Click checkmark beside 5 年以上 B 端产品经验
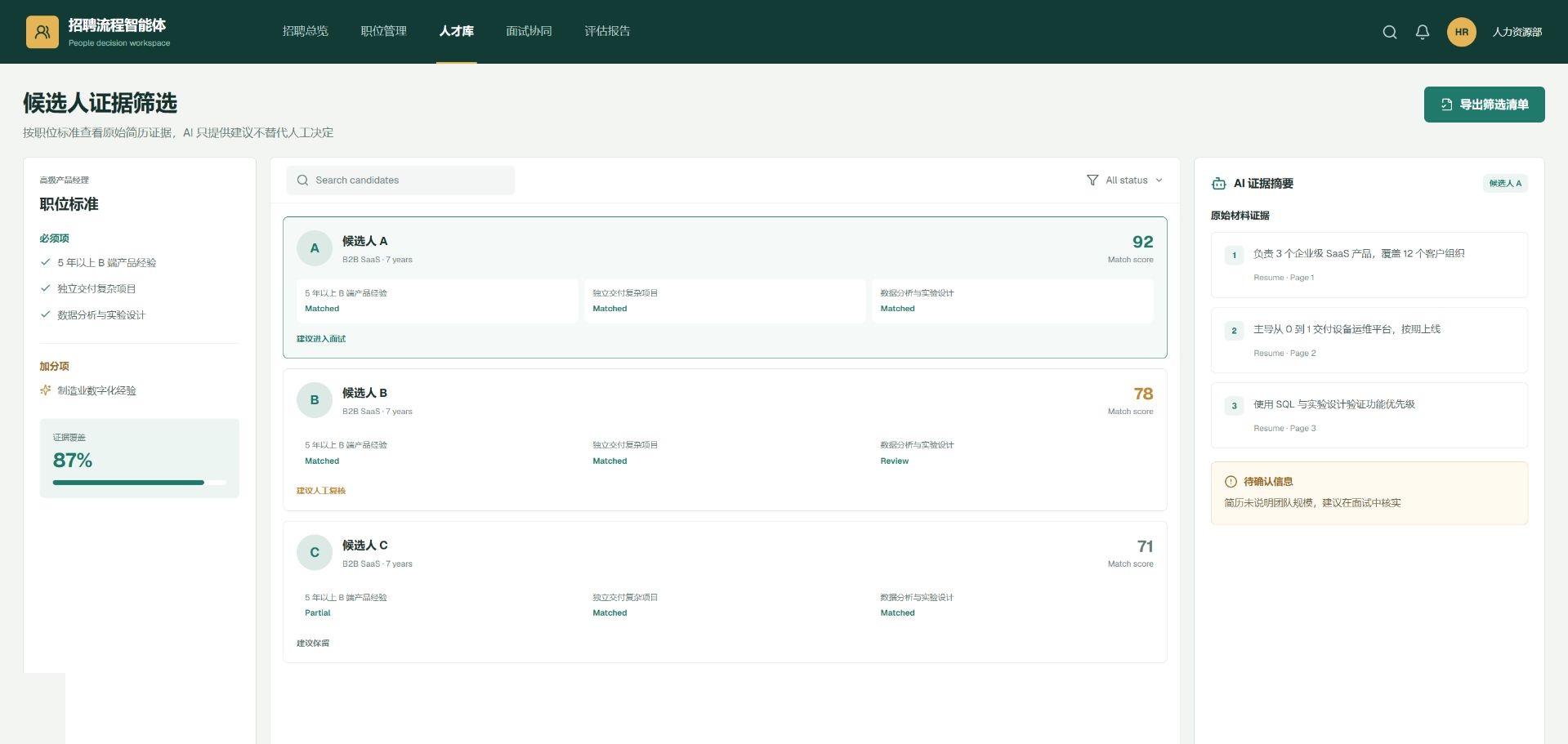The width and height of the screenshot is (1568, 744). (46, 262)
